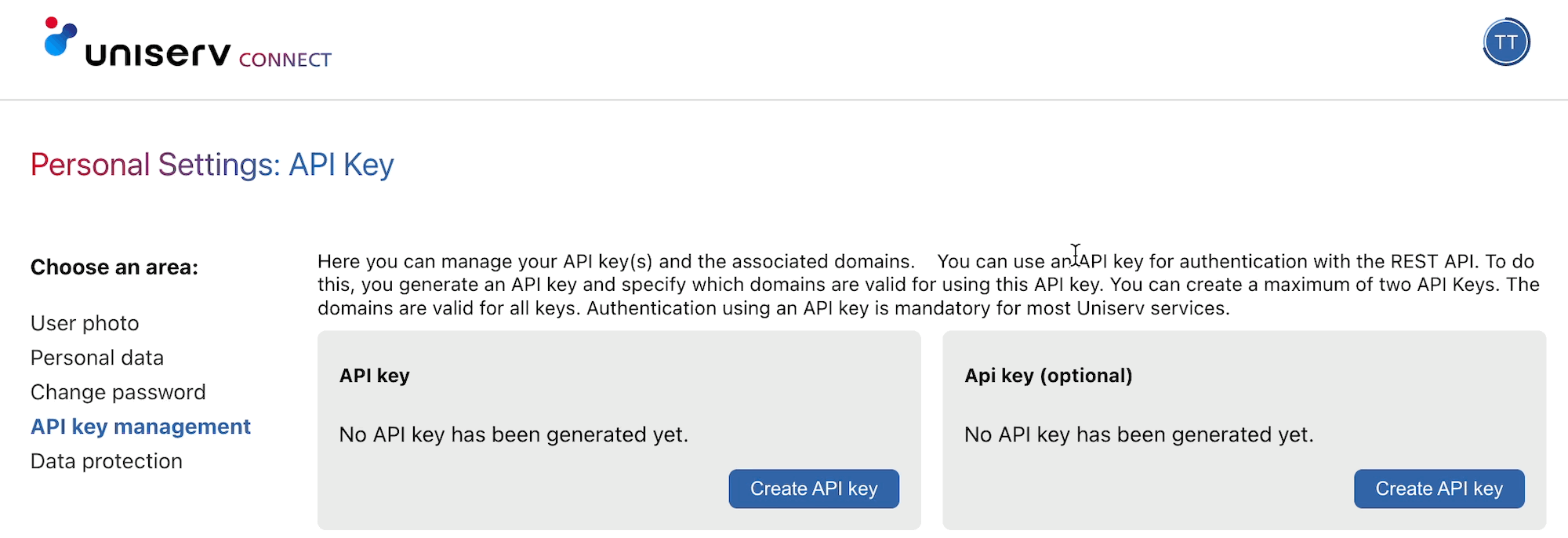Image resolution: width=1568 pixels, height=538 pixels.
Task: Open the TT user avatar menu
Action: point(1505,42)
